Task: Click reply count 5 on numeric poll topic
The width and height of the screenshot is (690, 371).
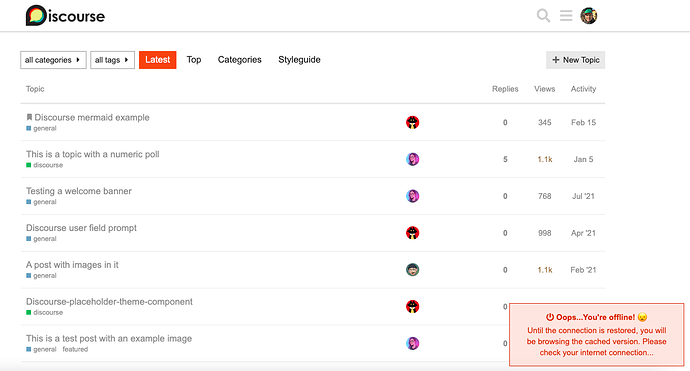Action: coord(505,159)
